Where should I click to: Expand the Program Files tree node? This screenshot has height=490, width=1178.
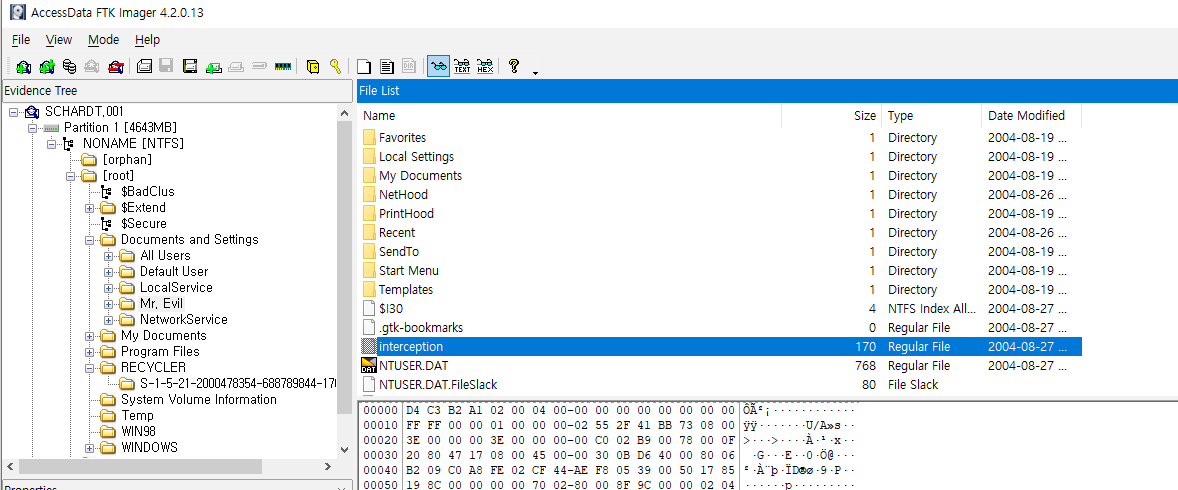point(89,352)
